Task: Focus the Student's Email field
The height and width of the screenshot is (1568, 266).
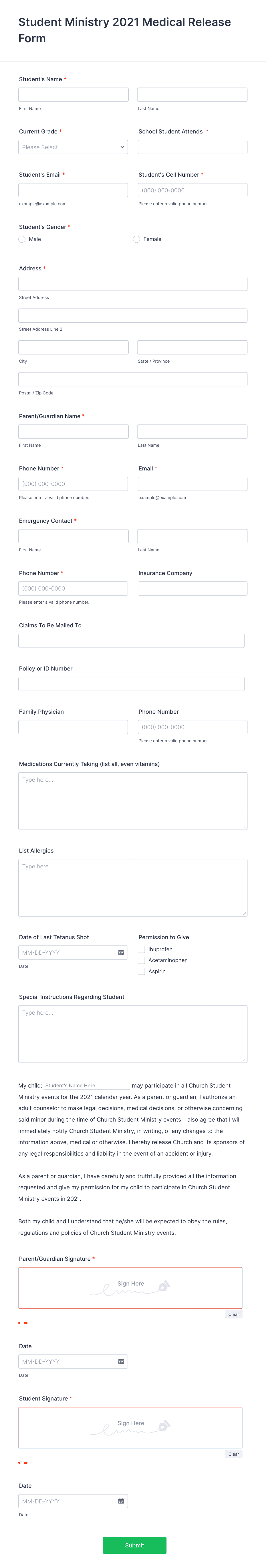Action: pyautogui.click(x=73, y=190)
